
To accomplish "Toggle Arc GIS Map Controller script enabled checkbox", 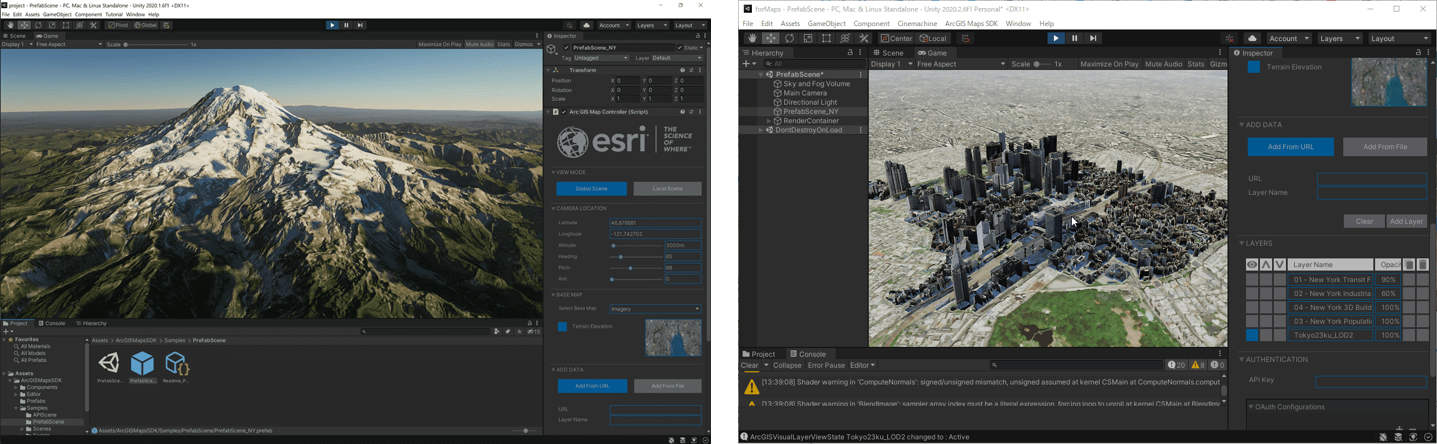I will pos(564,112).
